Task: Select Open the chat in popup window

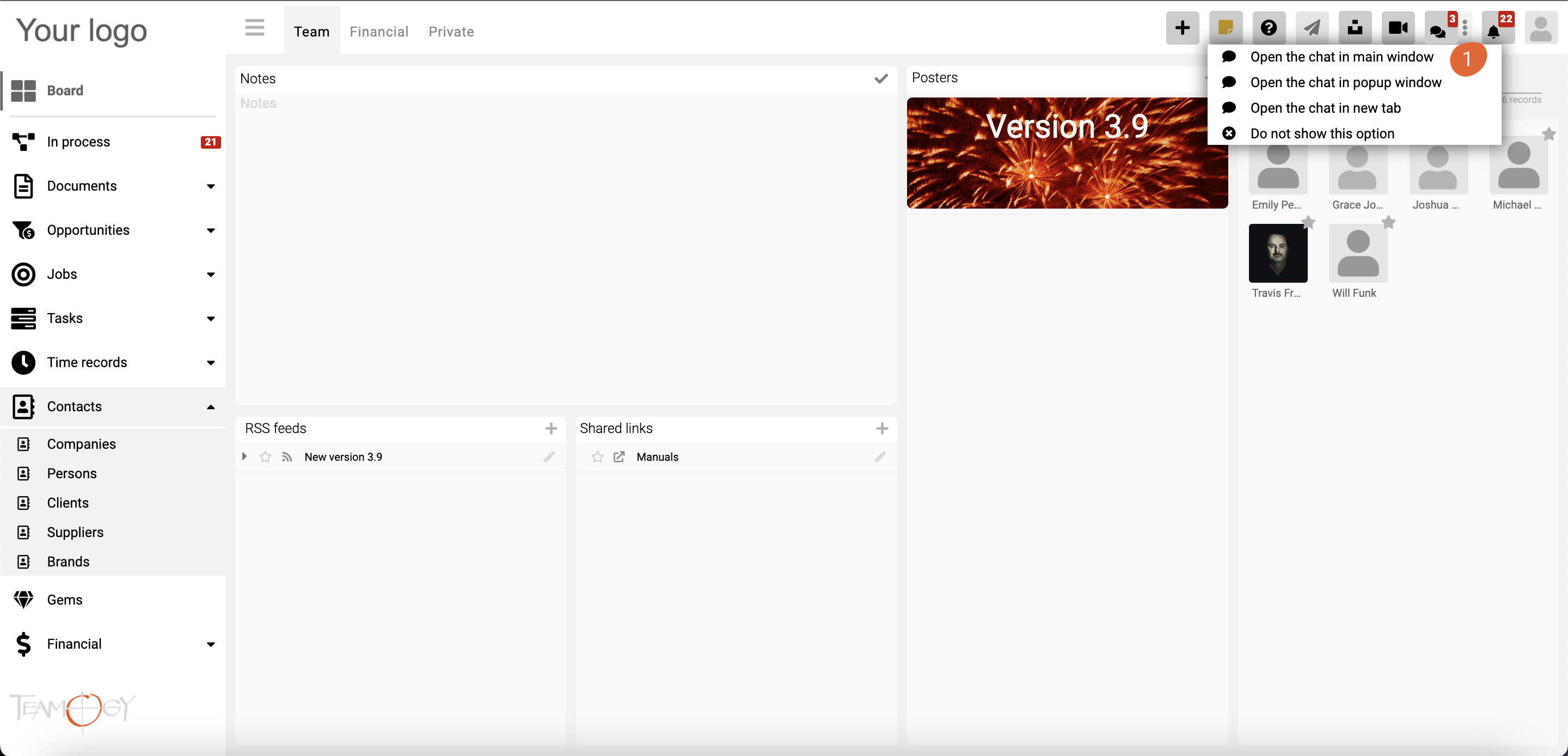Action: pyautogui.click(x=1346, y=82)
